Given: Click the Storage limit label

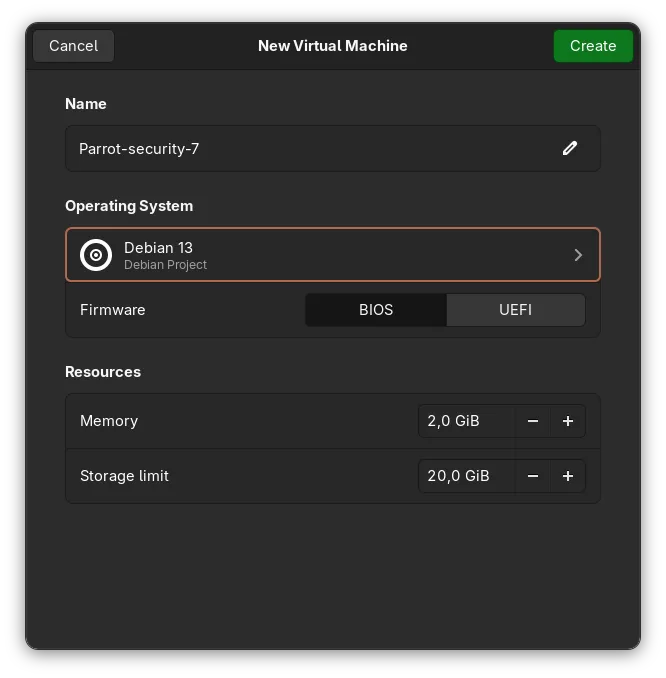Looking at the screenshot, I should (x=124, y=476).
